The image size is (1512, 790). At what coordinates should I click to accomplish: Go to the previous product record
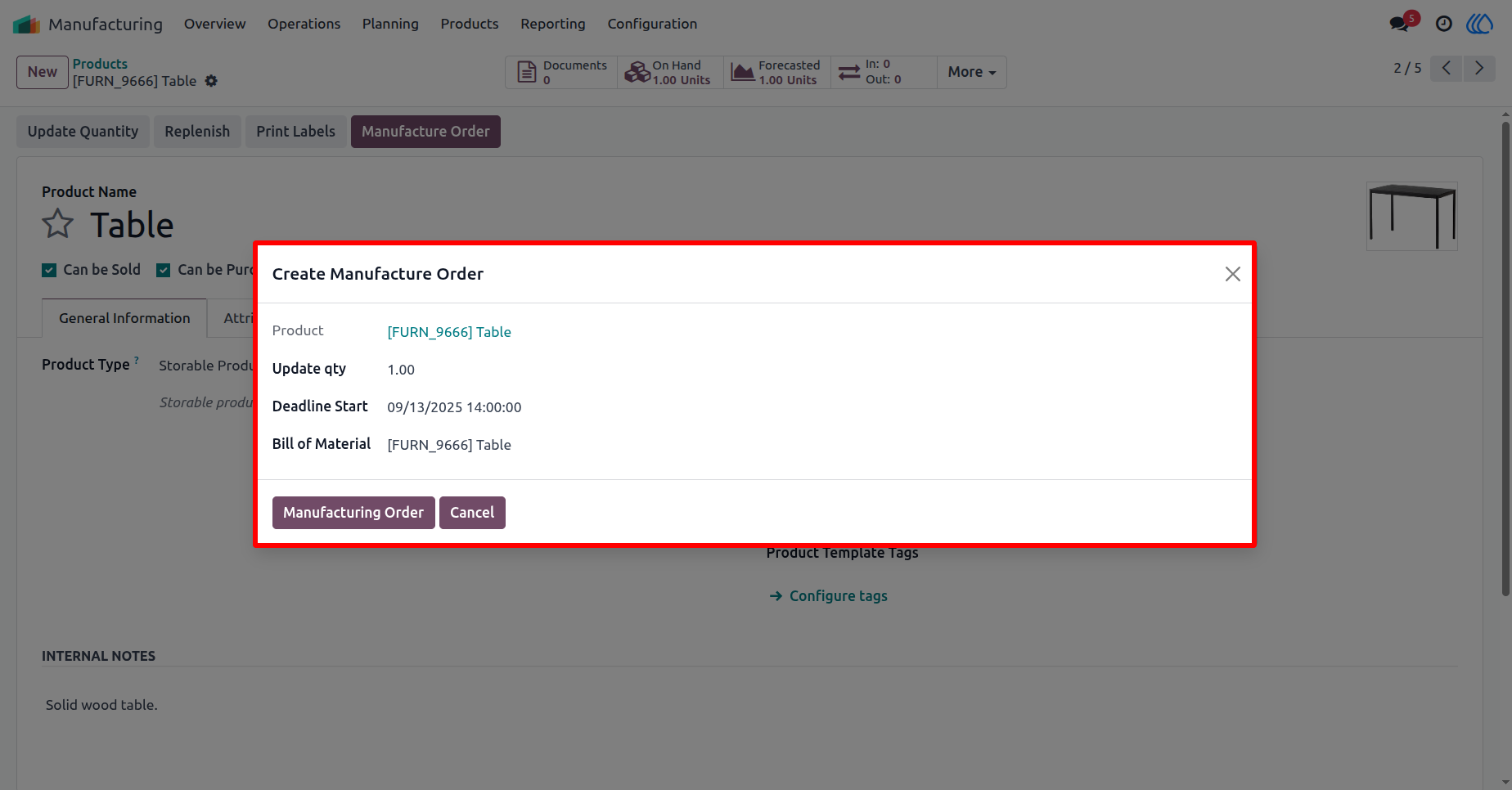click(x=1447, y=68)
